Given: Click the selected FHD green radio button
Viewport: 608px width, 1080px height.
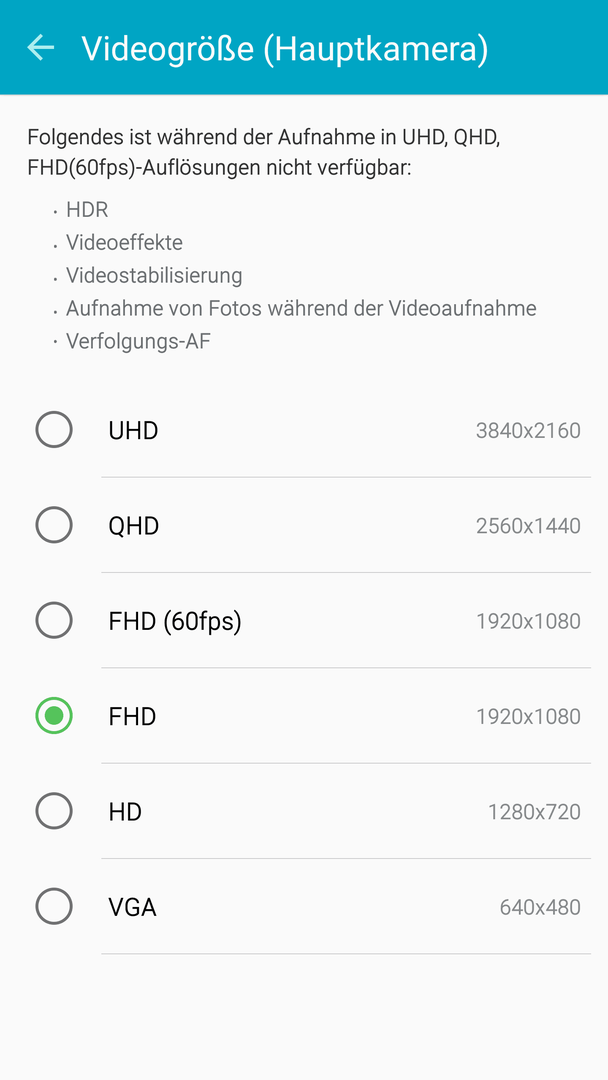Looking at the screenshot, I should tap(54, 716).
